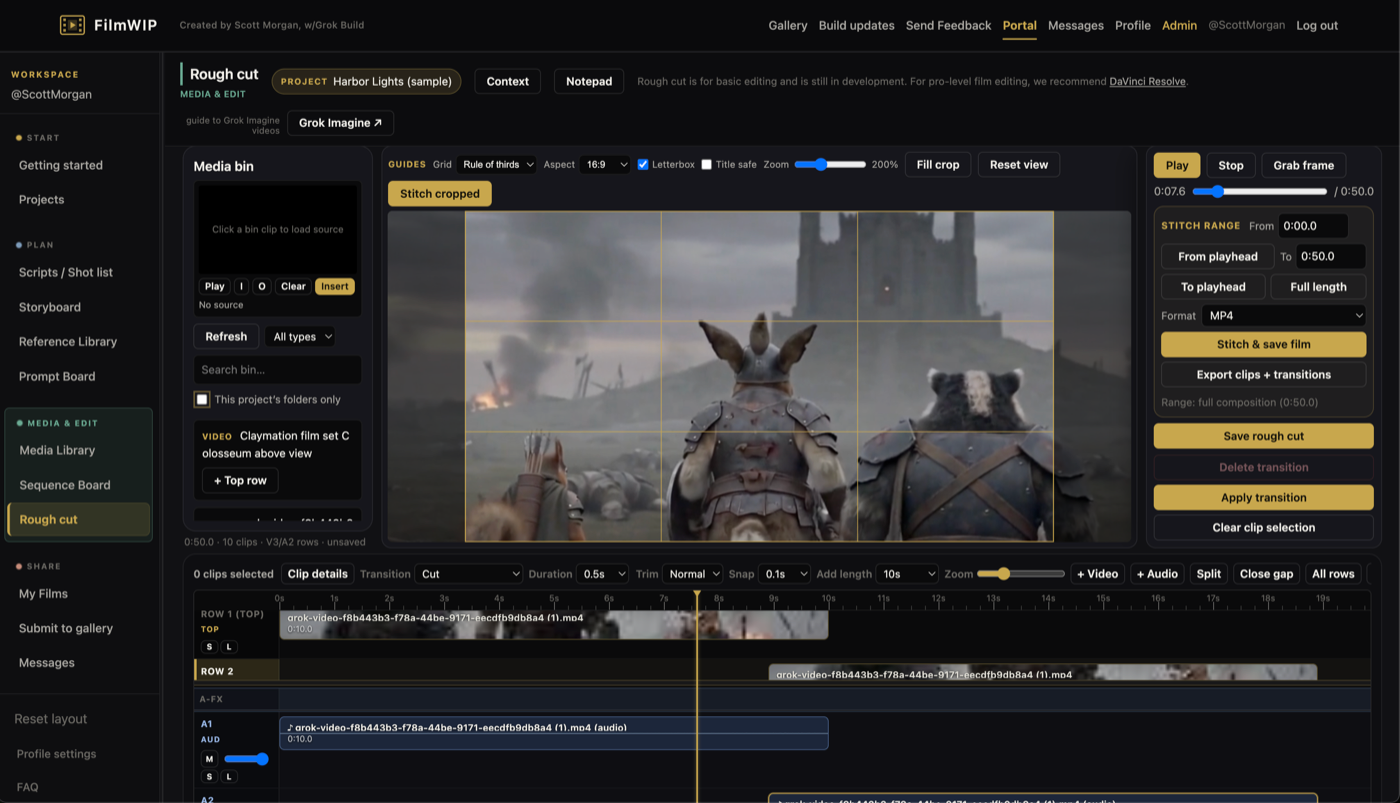Screen dimensions: 1400x803
Task: Open Submit to gallery in sidebar
Action: tap(66, 628)
